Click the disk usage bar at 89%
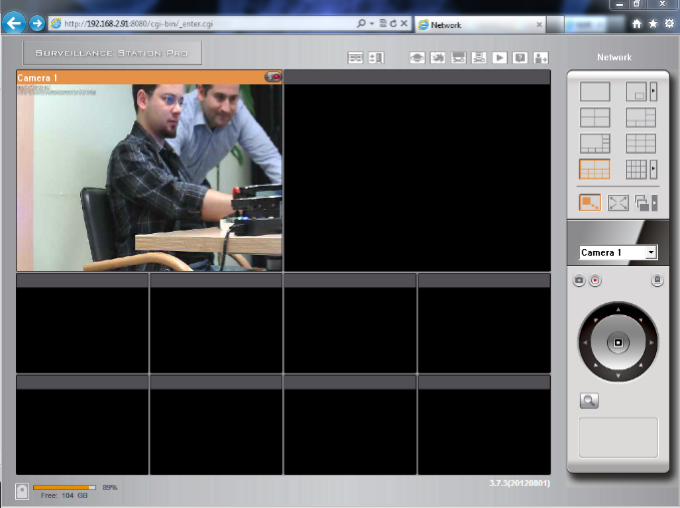This screenshot has width=680, height=508. coord(65,488)
